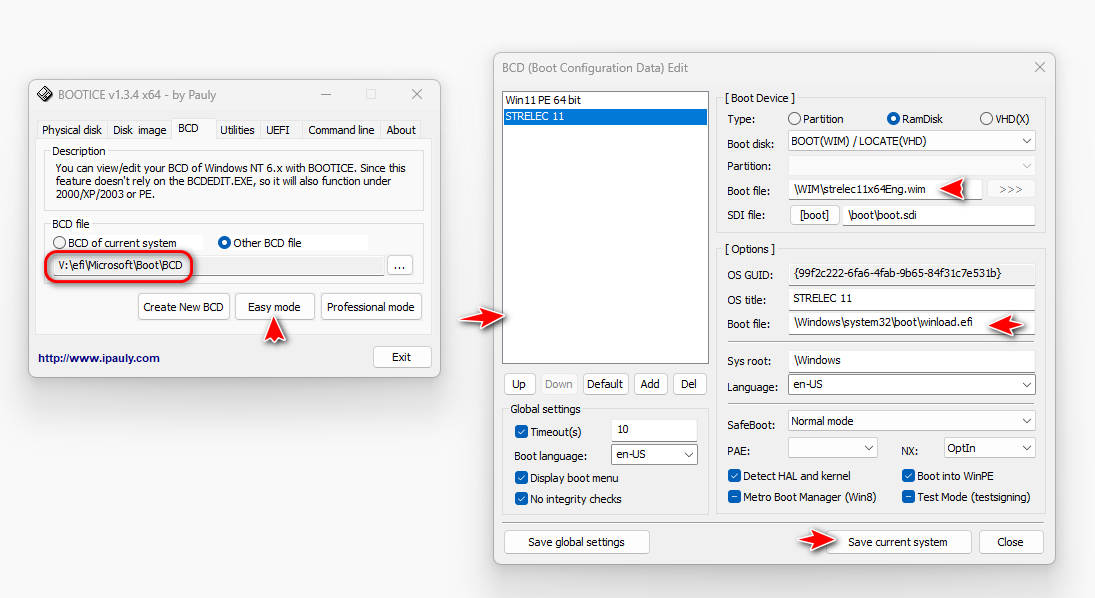Viewport: 1095px width, 598px height.
Task: Open the About tab
Action: (x=401, y=130)
